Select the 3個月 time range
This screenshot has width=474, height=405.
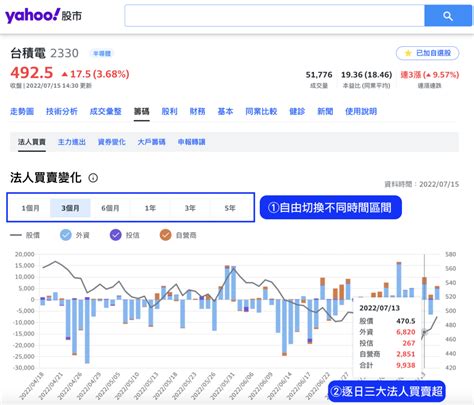pyautogui.click(x=70, y=208)
